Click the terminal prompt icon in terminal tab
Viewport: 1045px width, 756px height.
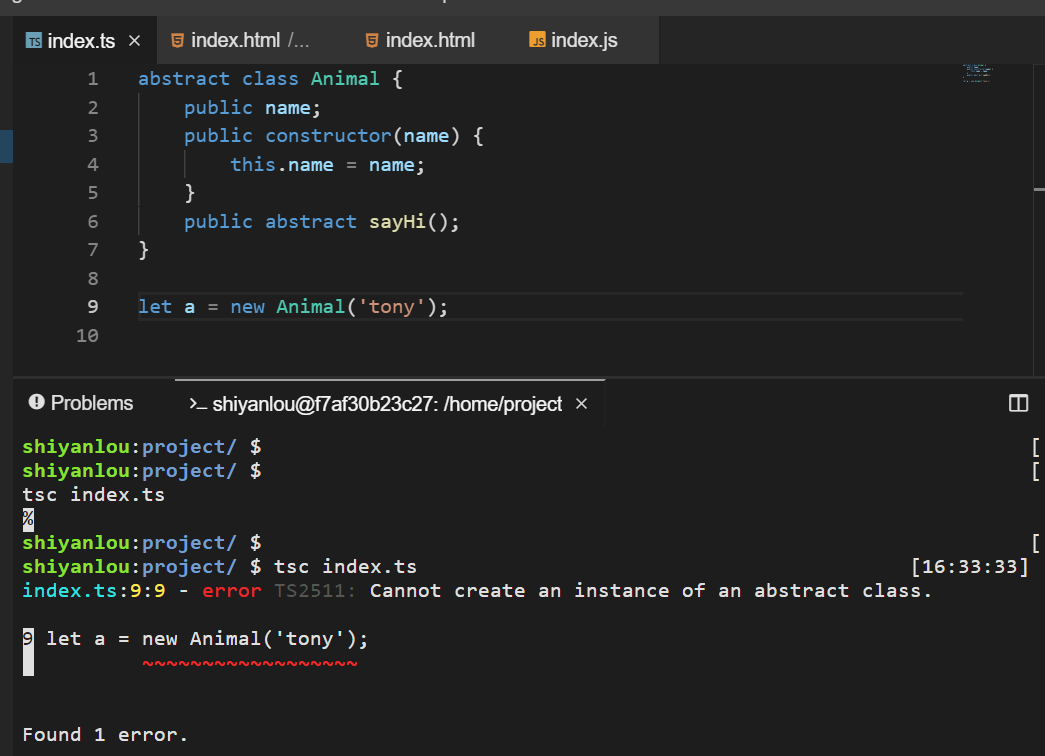(x=198, y=403)
